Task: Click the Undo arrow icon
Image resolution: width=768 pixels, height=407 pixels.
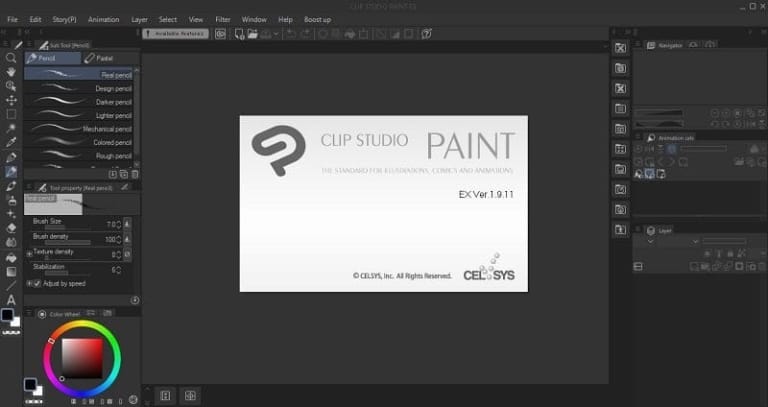Action: coord(291,34)
